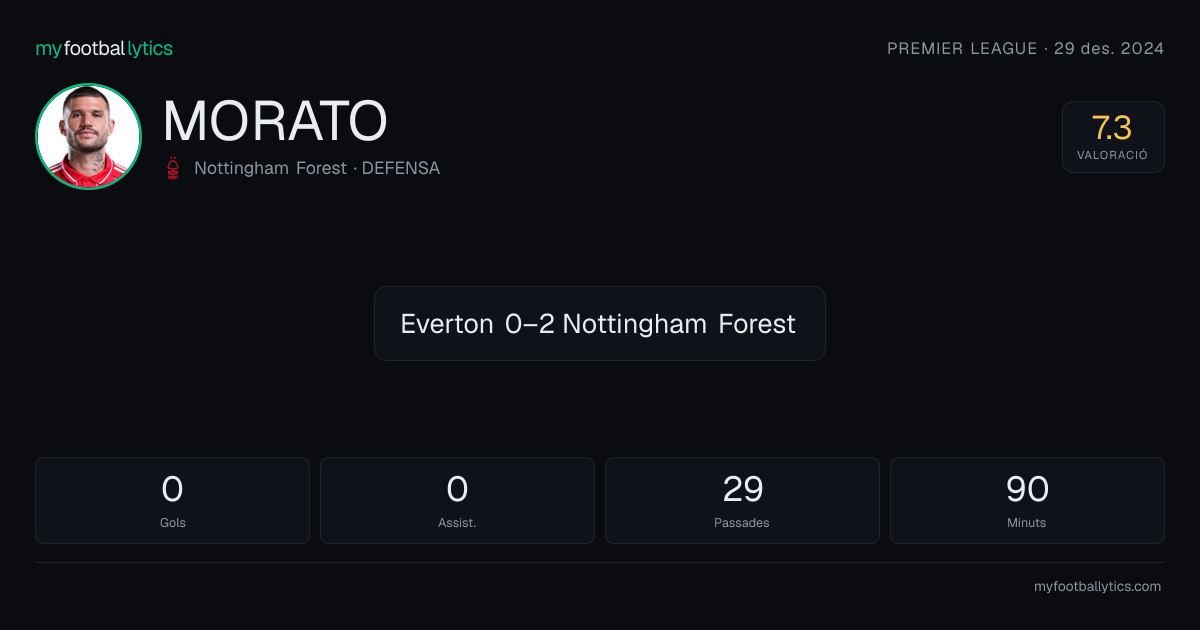Open Morato's player photo

coord(88,136)
